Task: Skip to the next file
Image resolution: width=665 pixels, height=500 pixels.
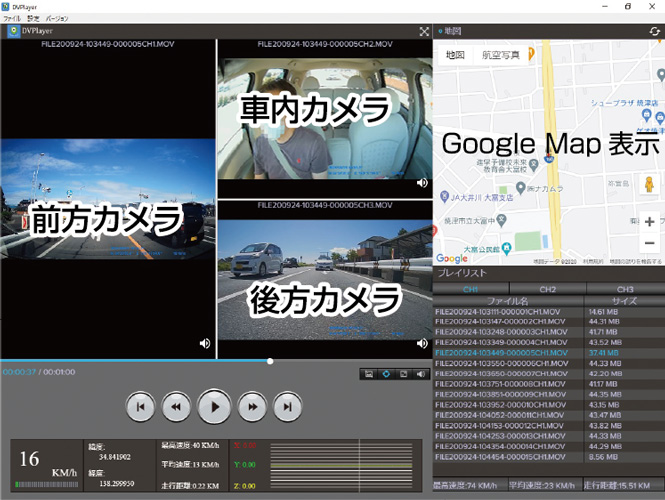Action: (288, 407)
